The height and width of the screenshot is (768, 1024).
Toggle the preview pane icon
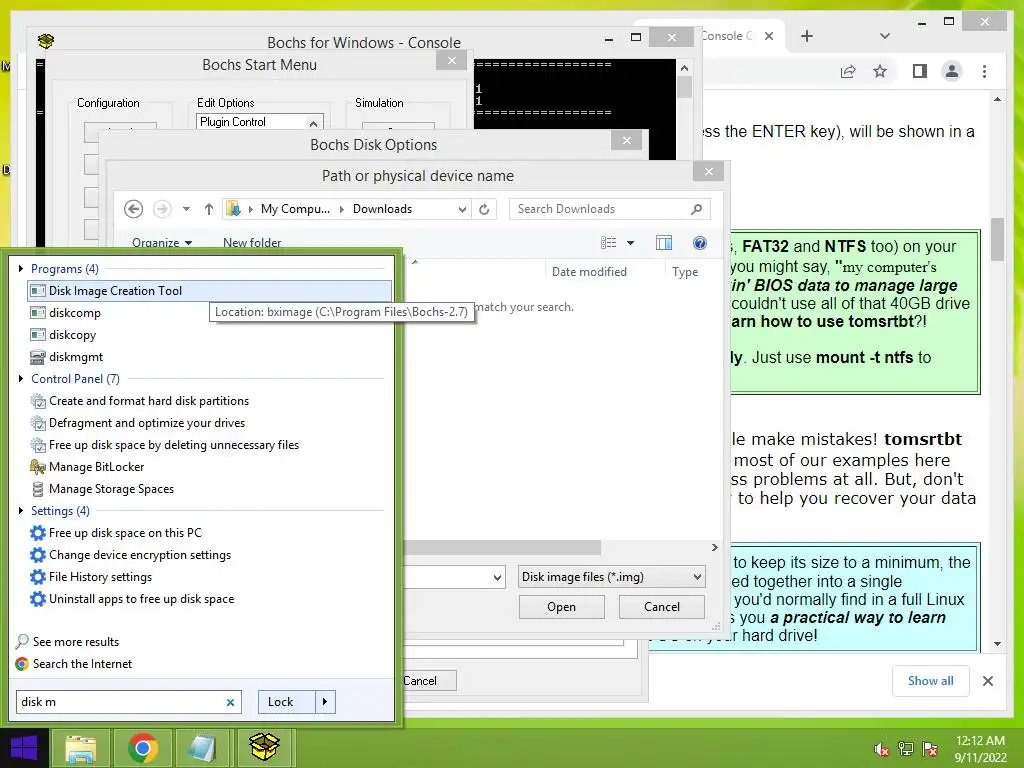[664, 243]
